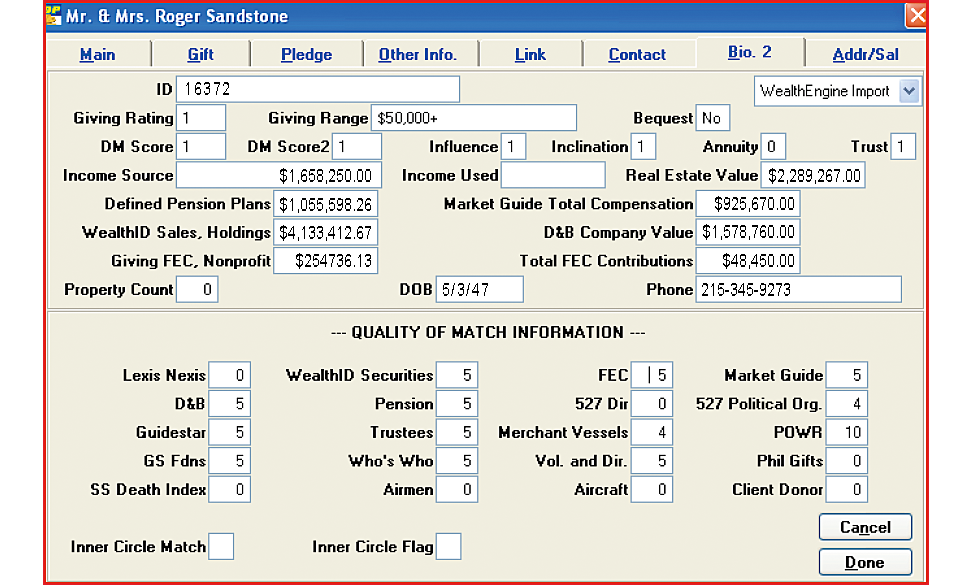Click the Inner Circle Match box
The image size is (970, 585).
point(221,547)
